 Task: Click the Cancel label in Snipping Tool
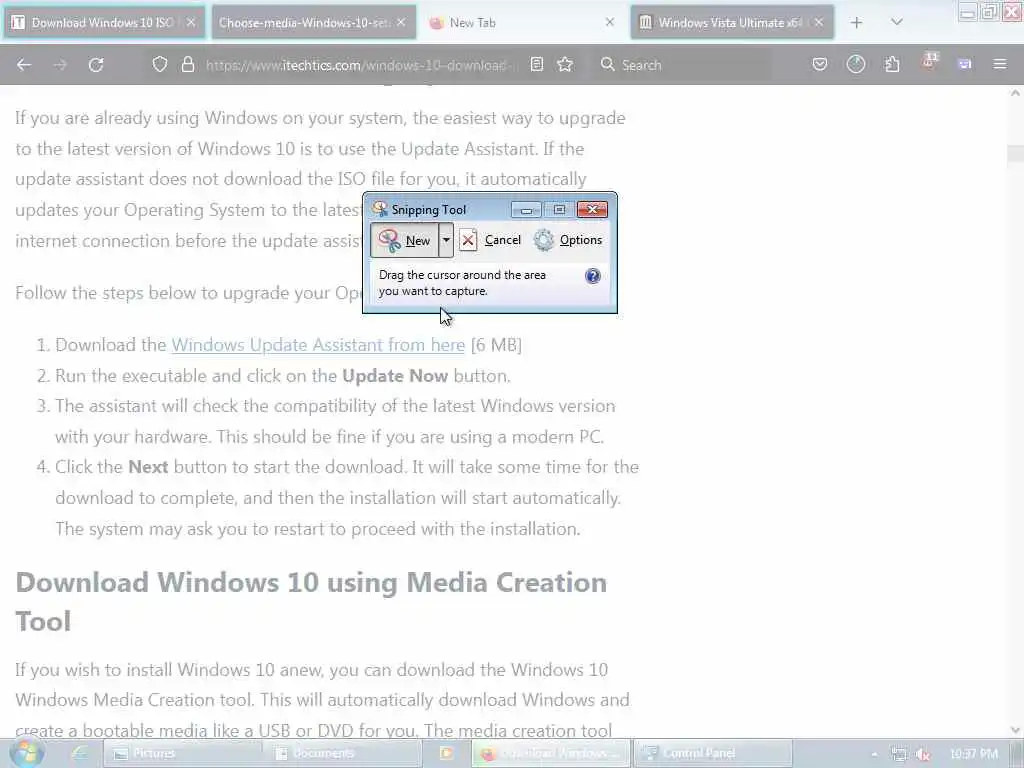502,240
